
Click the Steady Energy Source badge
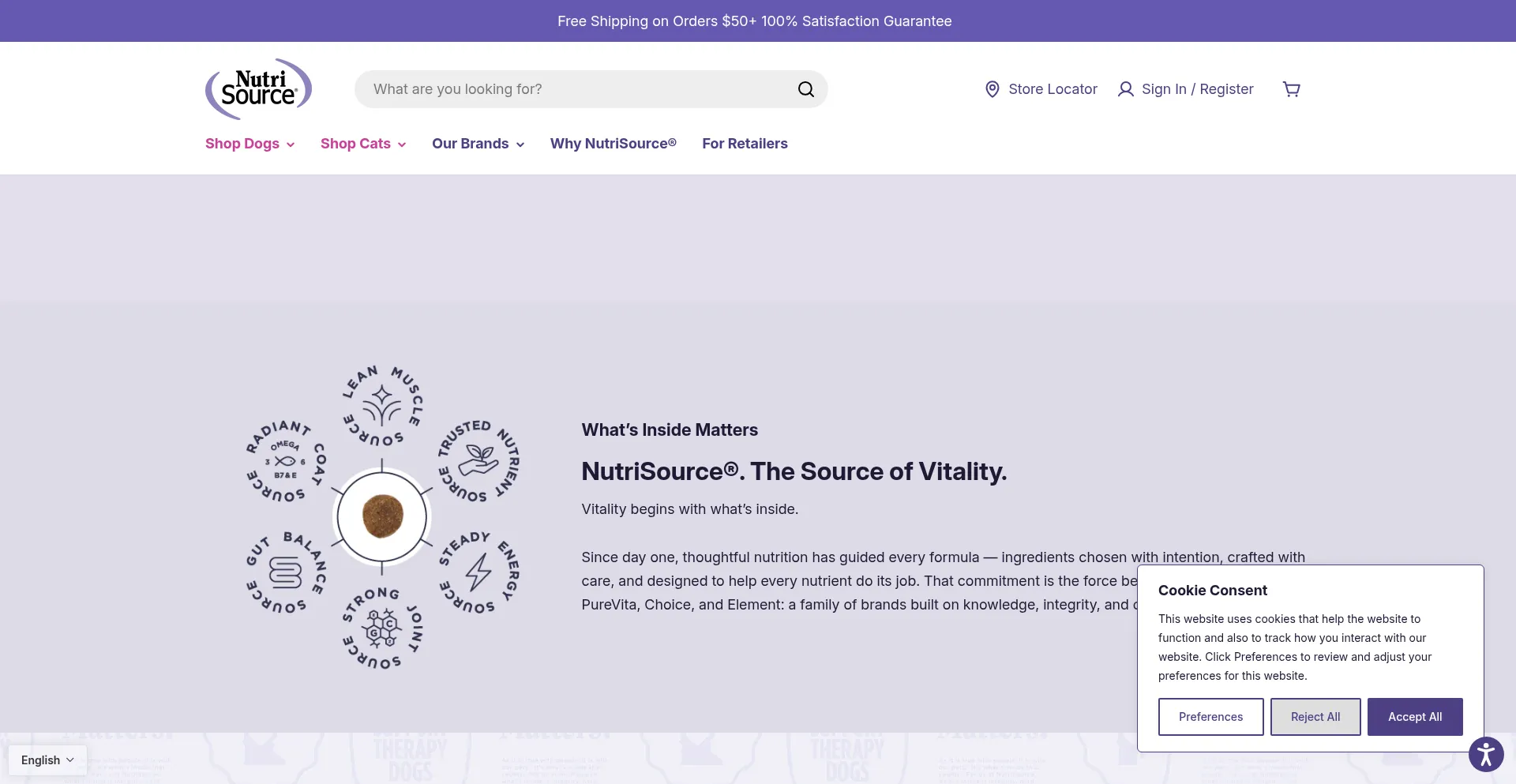[479, 572]
